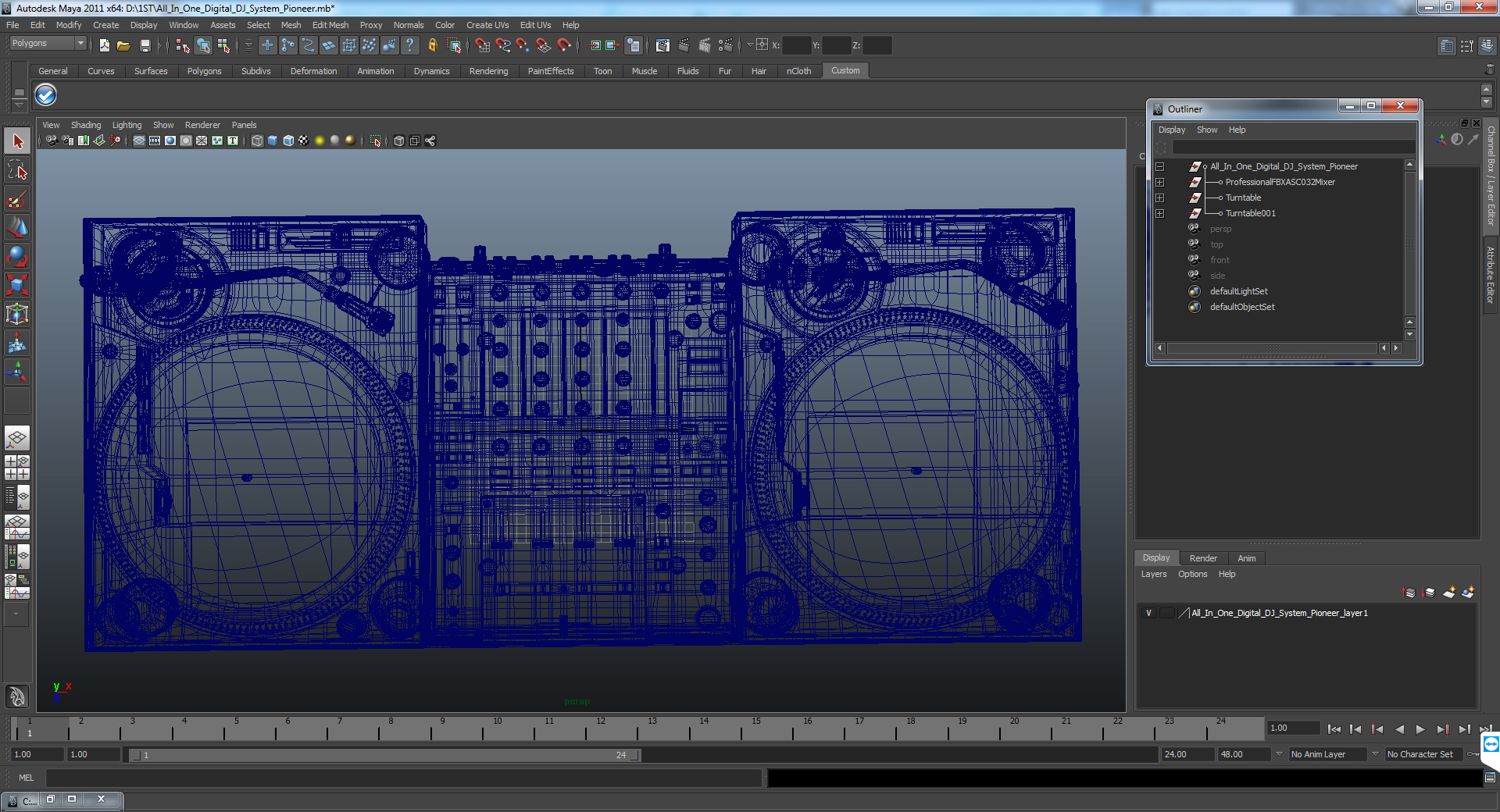Open the Script Editor icon

tap(1490, 777)
